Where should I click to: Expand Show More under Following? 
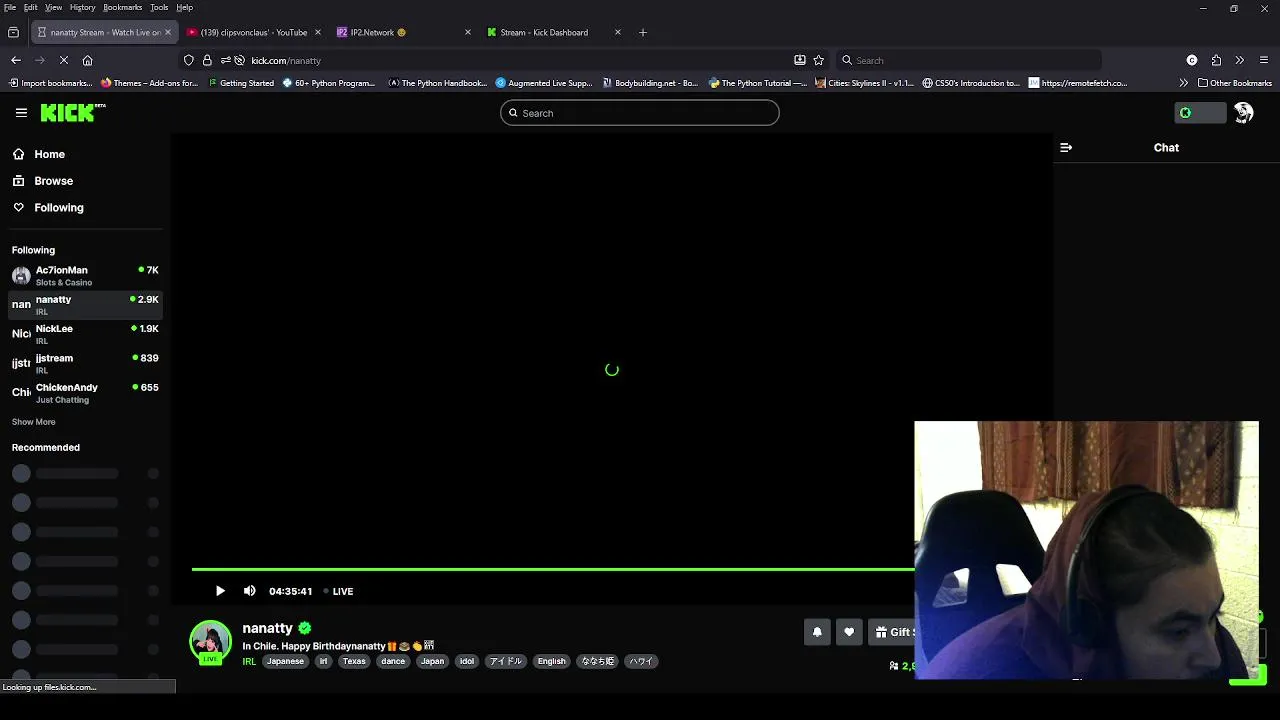click(x=34, y=422)
